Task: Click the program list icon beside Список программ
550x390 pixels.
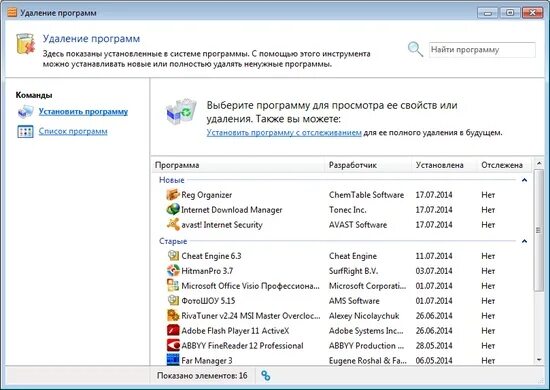Action: point(25,132)
